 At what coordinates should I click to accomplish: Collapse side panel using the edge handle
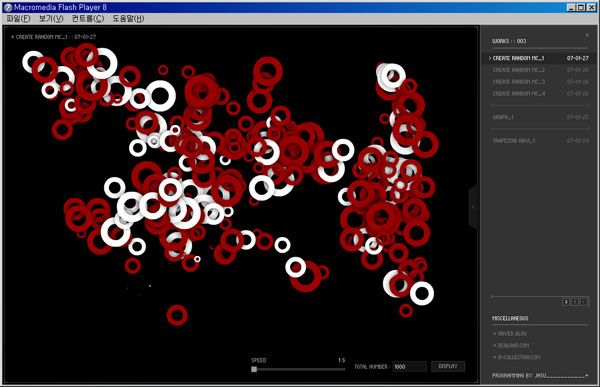pyautogui.click(x=473, y=207)
